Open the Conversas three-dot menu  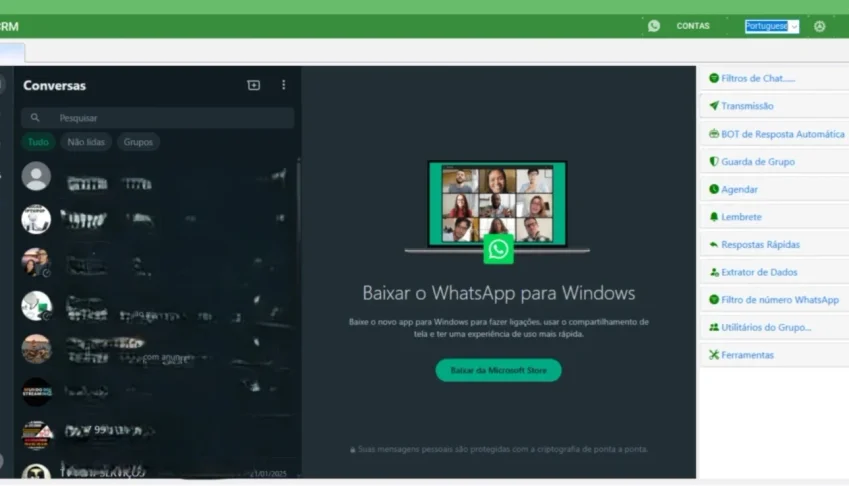click(283, 85)
